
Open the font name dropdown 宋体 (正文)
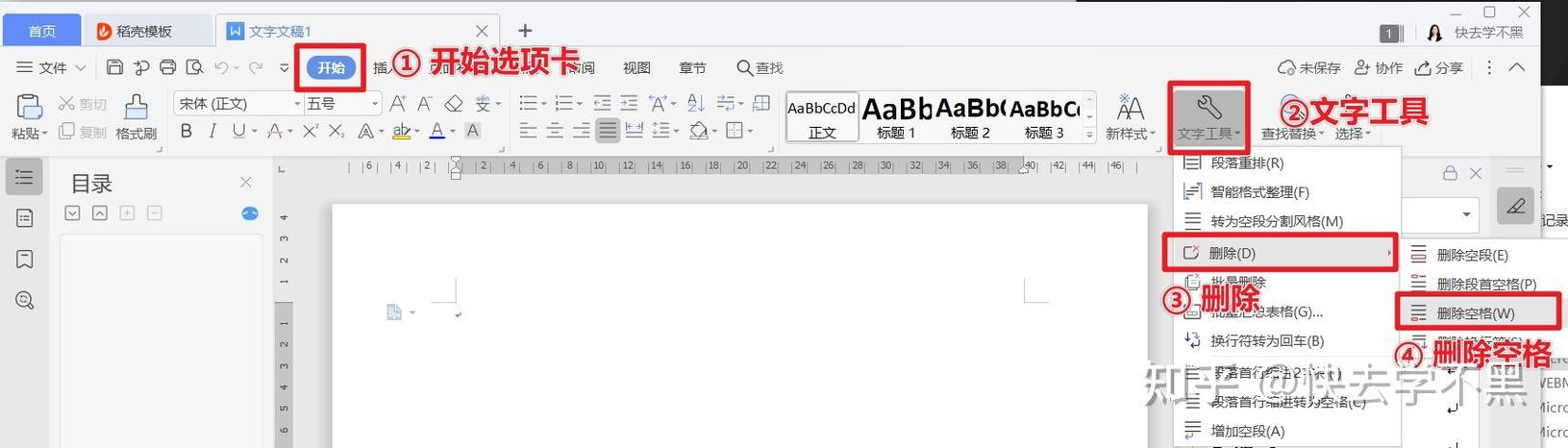[298, 103]
